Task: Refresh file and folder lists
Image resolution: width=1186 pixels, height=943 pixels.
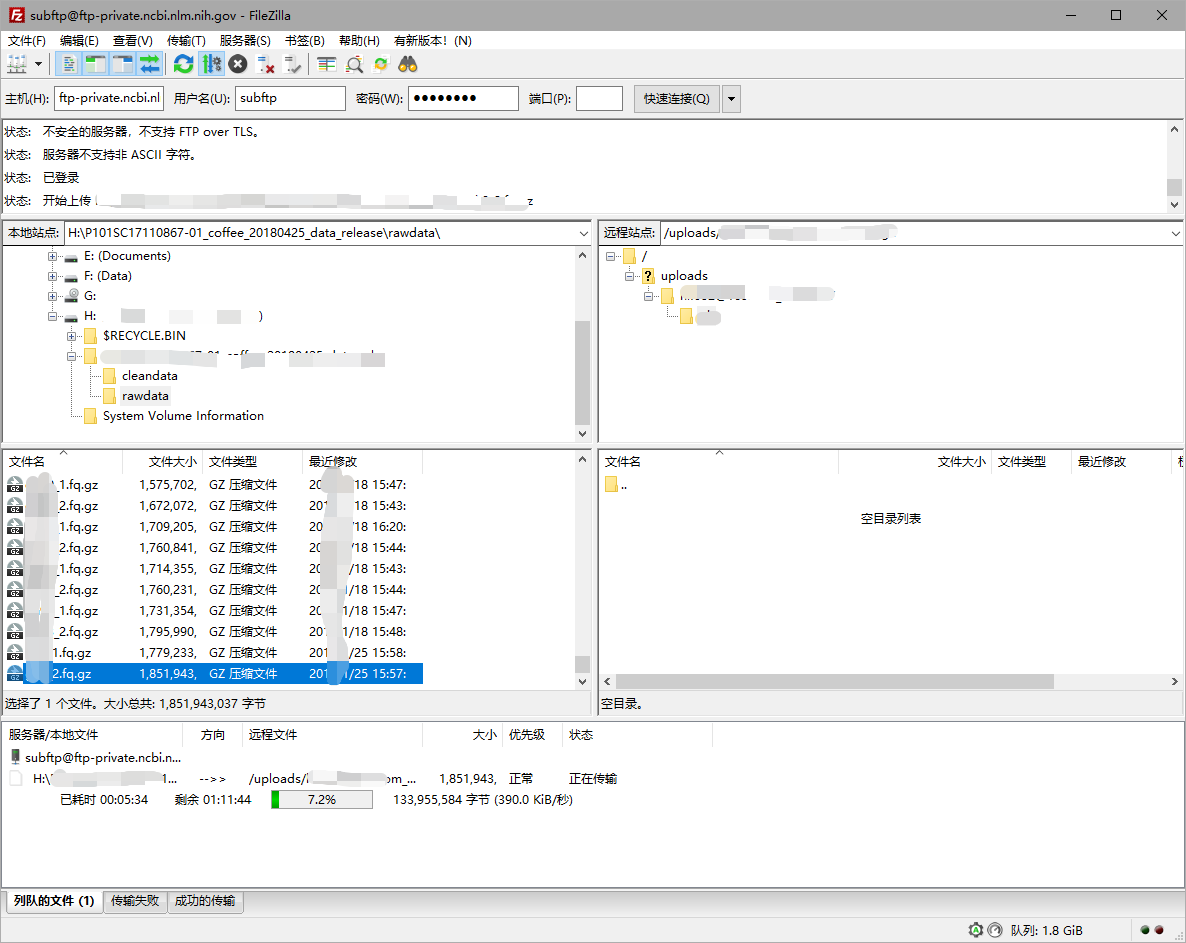Action: pyautogui.click(x=183, y=64)
